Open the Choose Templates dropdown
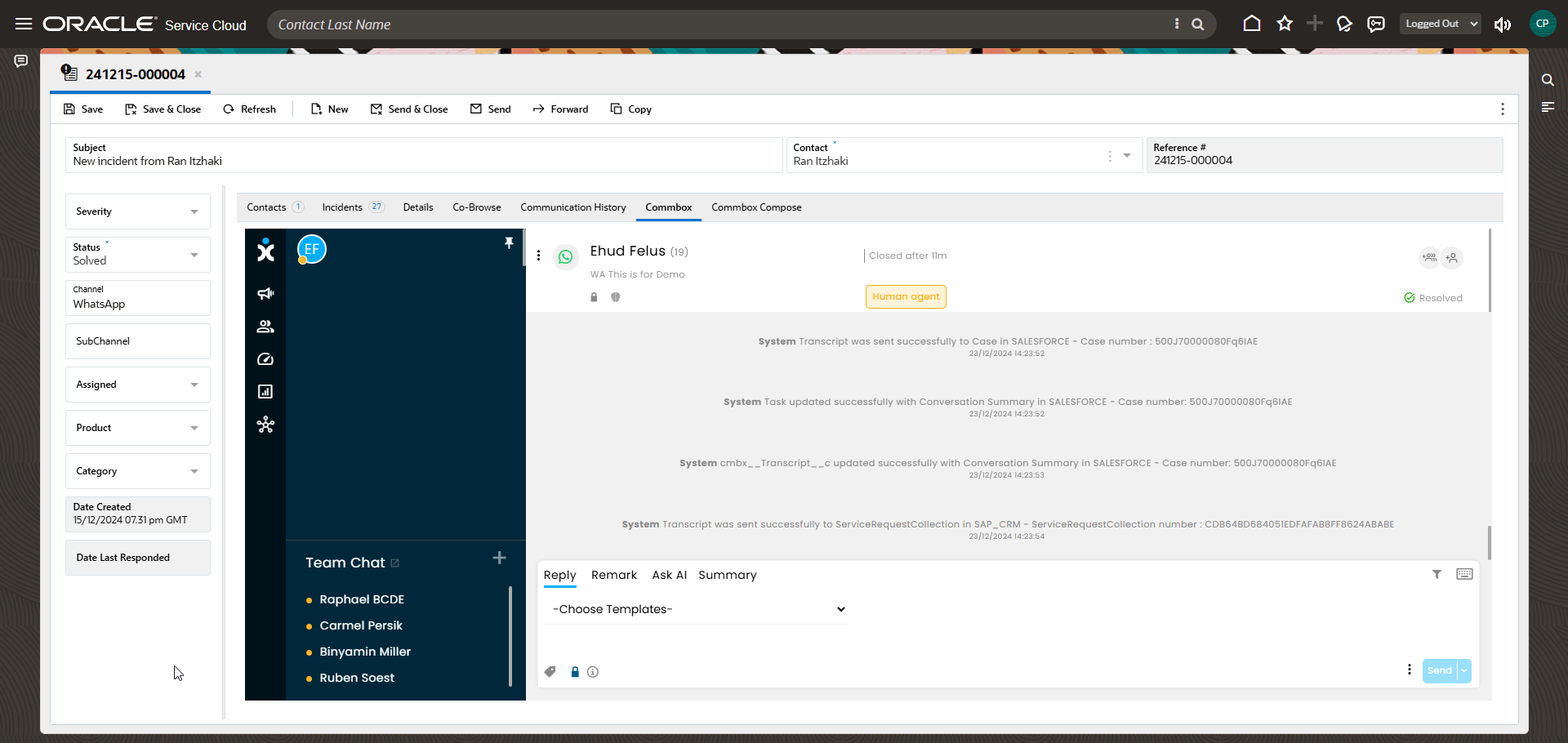Image resolution: width=1568 pixels, height=743 pixels. (697, 609)
